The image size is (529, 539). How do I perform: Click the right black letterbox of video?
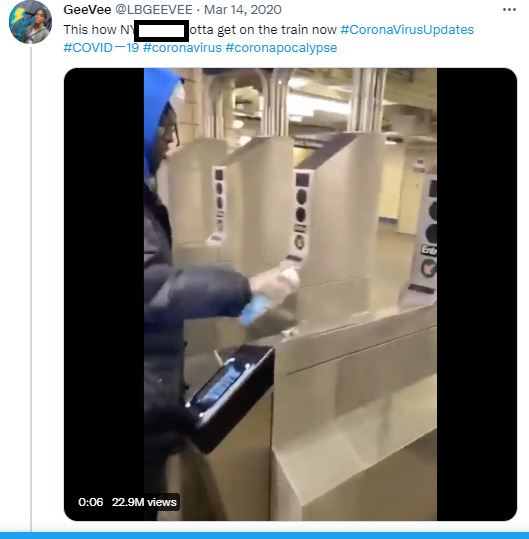coord(477,294)
